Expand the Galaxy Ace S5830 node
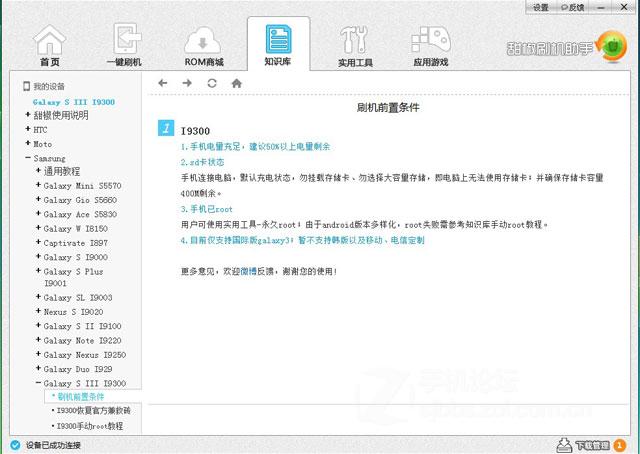This screenshot has width=640, height=454. pos(38,214)
